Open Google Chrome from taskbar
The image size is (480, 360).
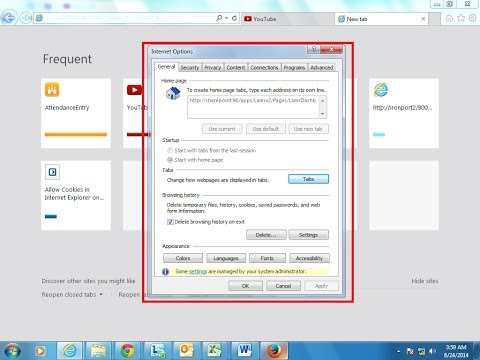click(127, 351)
